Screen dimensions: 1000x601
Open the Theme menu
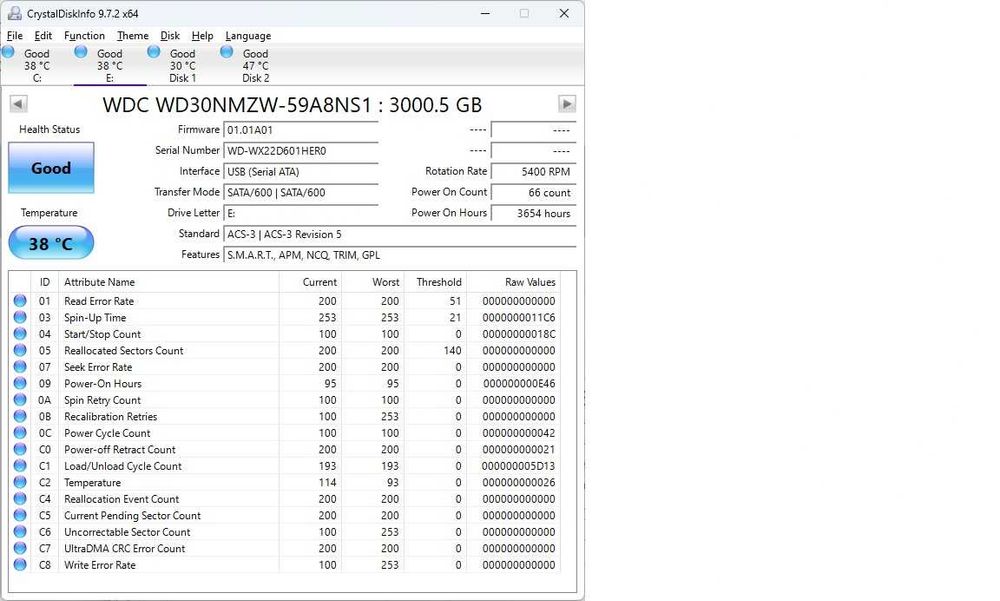[133, 36]
